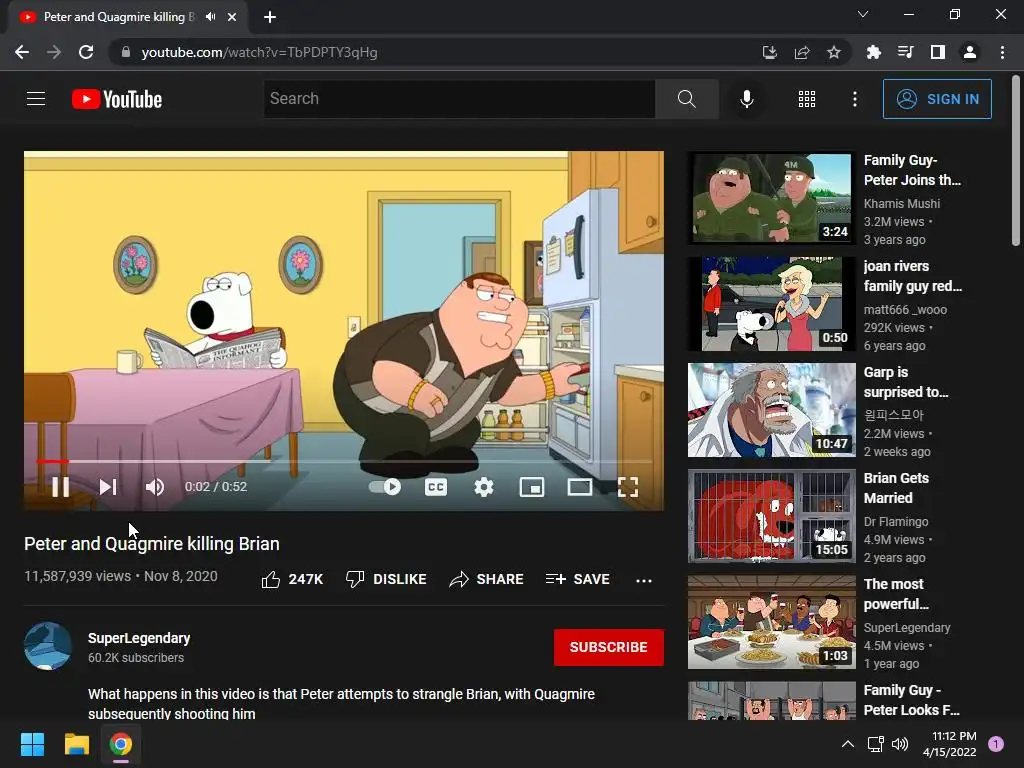Like the video with 247K likes

click(x=292, y=579)
